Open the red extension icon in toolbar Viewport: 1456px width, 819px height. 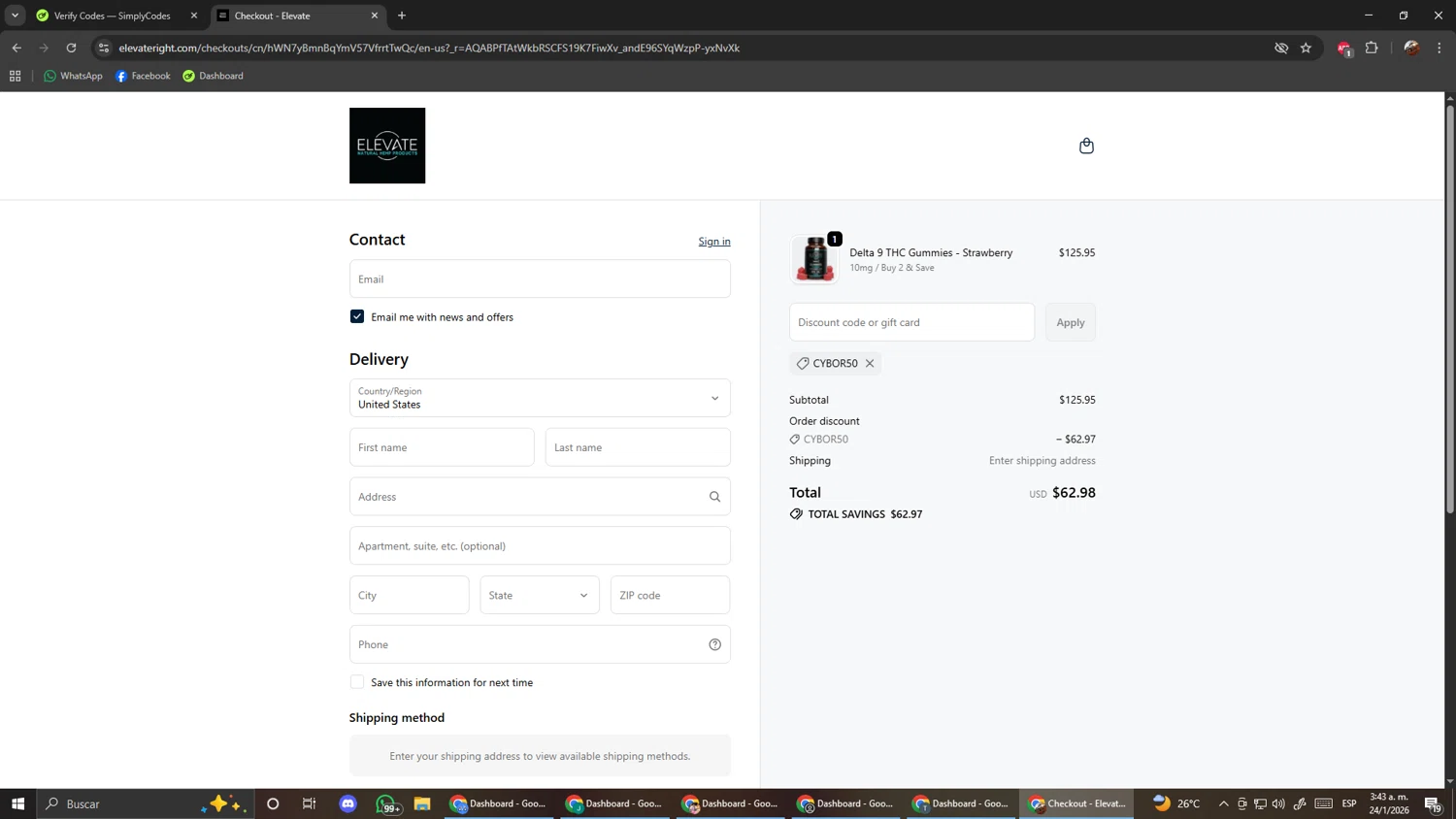[x=1344, y=48]
